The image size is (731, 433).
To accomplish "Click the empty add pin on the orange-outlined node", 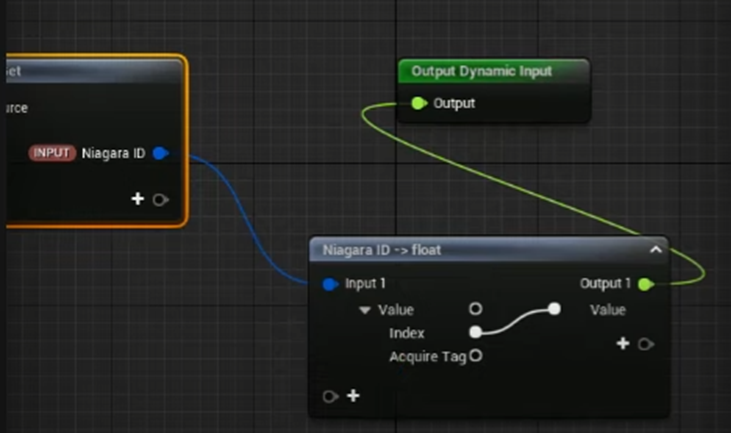I will pyautogui.click(x=160, y=200).
